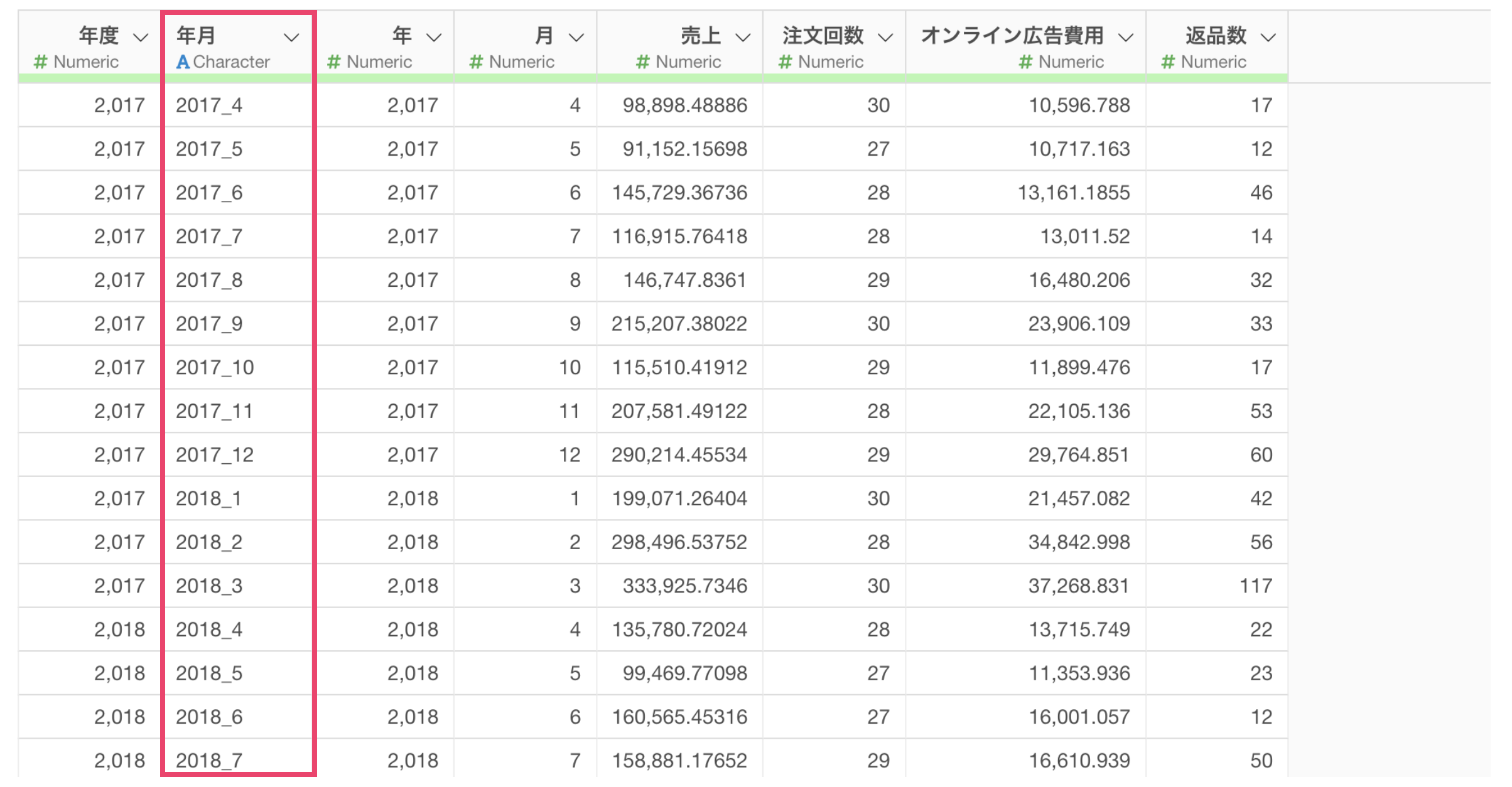Expand the 年月 column header chevron

(291, 38)
